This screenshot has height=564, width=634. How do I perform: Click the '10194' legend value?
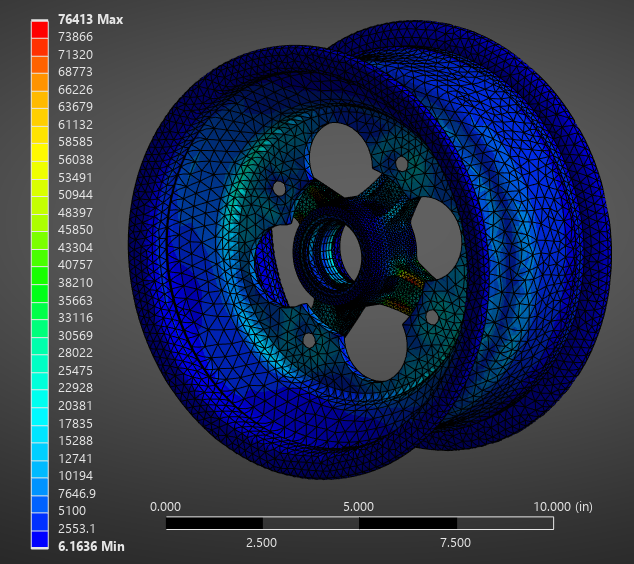coord(75,476)
